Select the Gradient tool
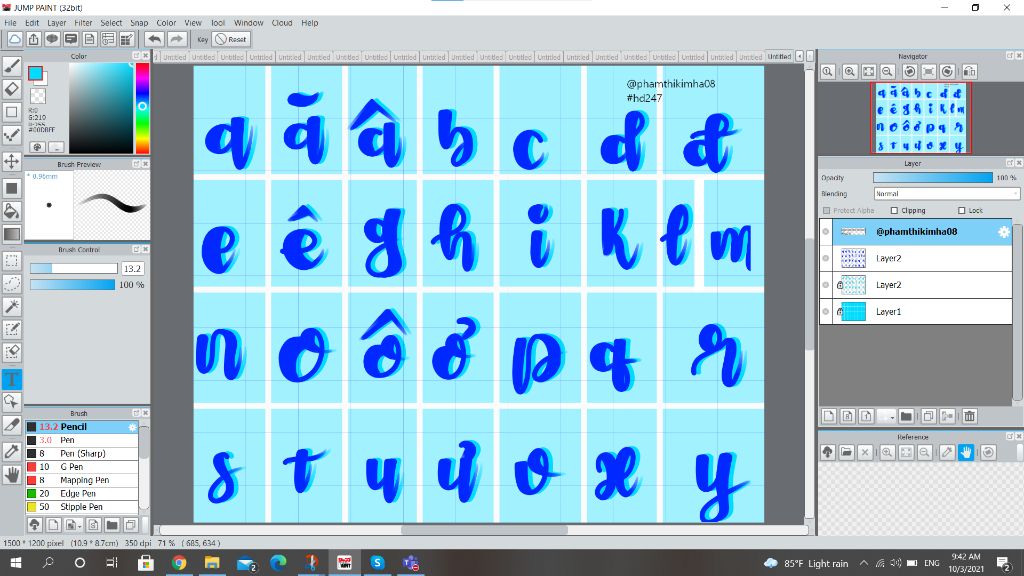Screen dimensions: 1024x576 (x=12, y=234)
